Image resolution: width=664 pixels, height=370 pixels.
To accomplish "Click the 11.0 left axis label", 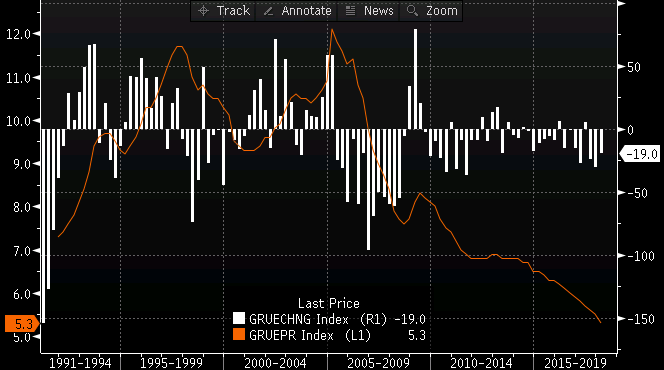I will (18, 78).
